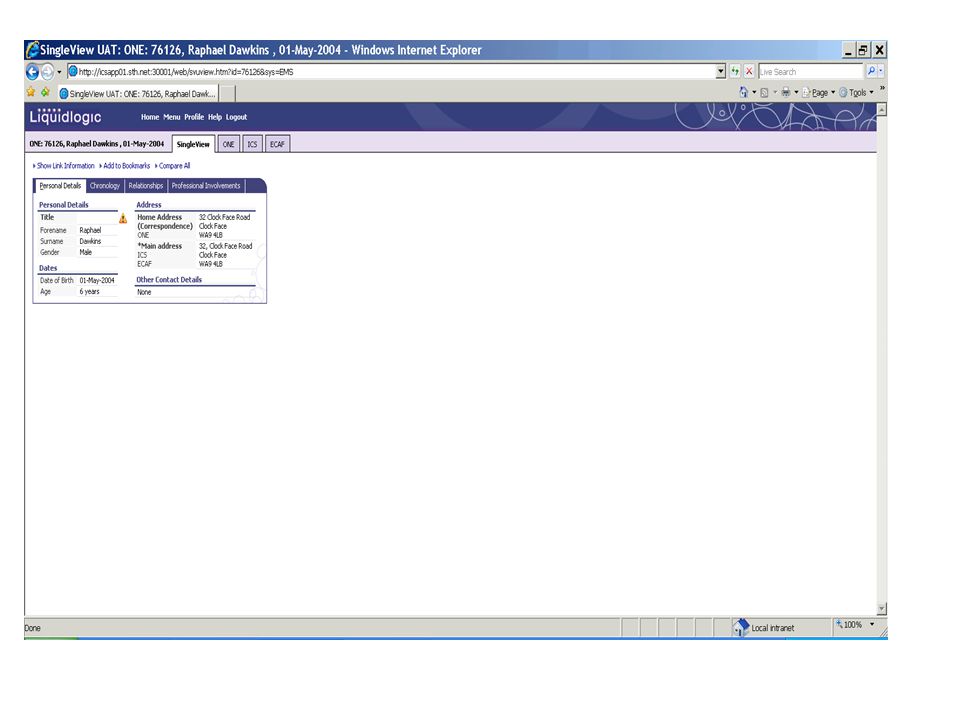
Task: Click the Compare All link
Action: point(174,166)
